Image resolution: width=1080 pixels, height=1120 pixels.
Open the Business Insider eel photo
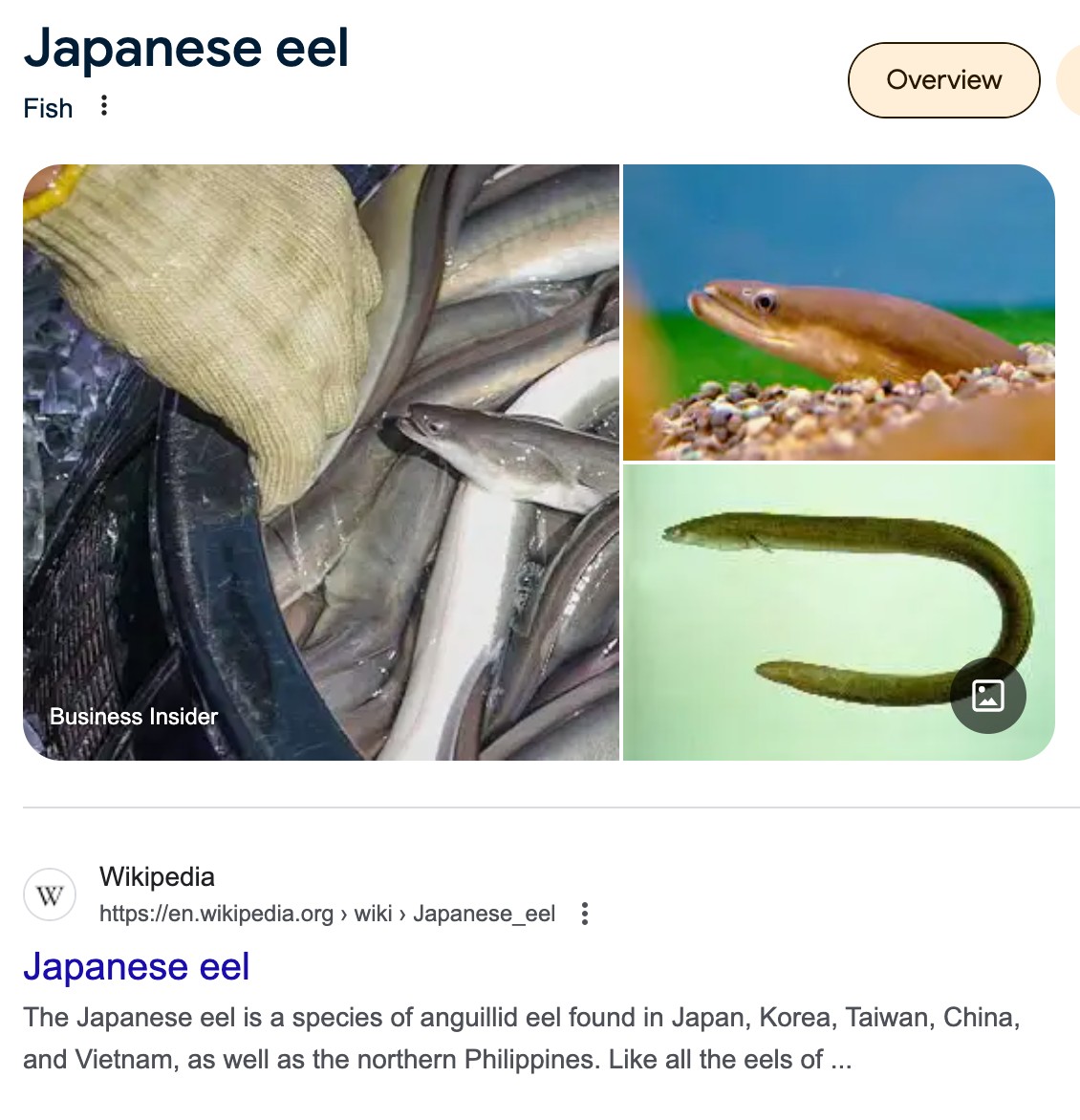tap(321, 463)
